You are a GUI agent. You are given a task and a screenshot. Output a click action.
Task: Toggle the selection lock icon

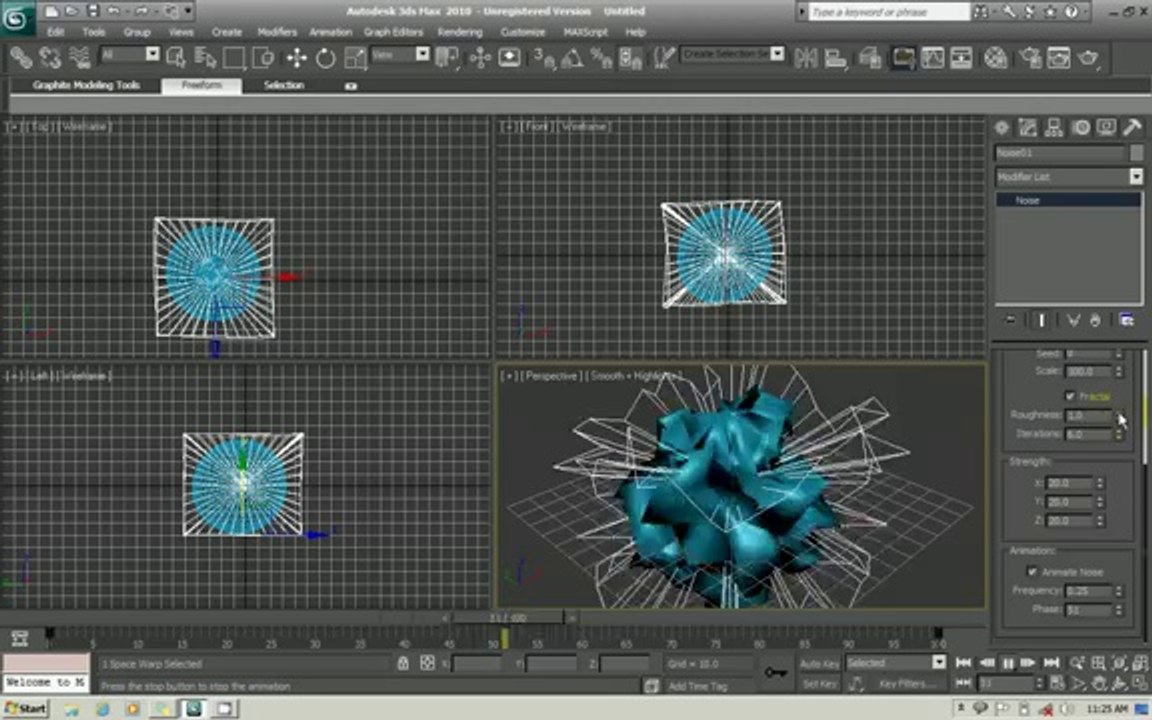click(x=403, y=663)
